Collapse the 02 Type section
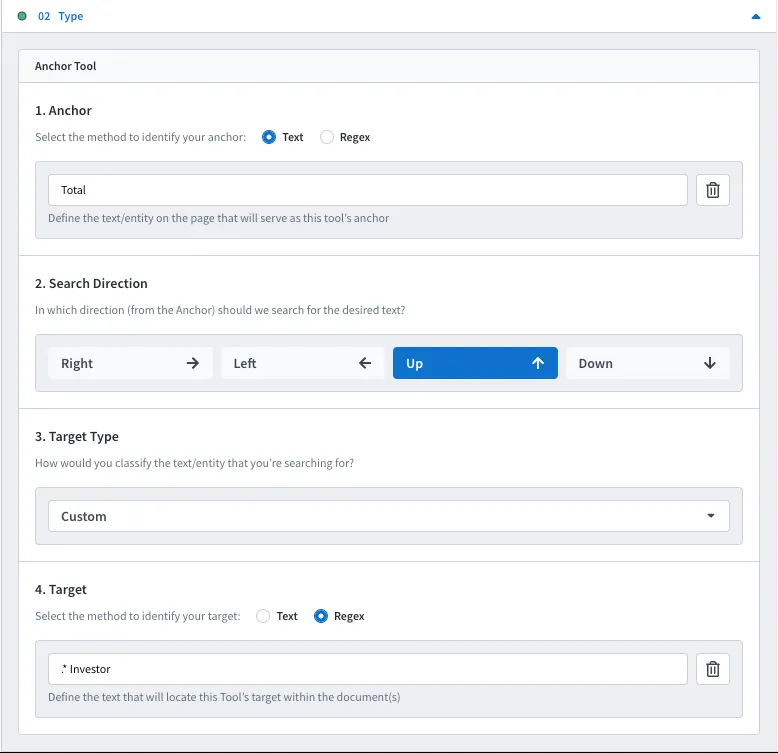Viewport: 778px width, 753px height. pyautogui.click(x=756, y=16)
